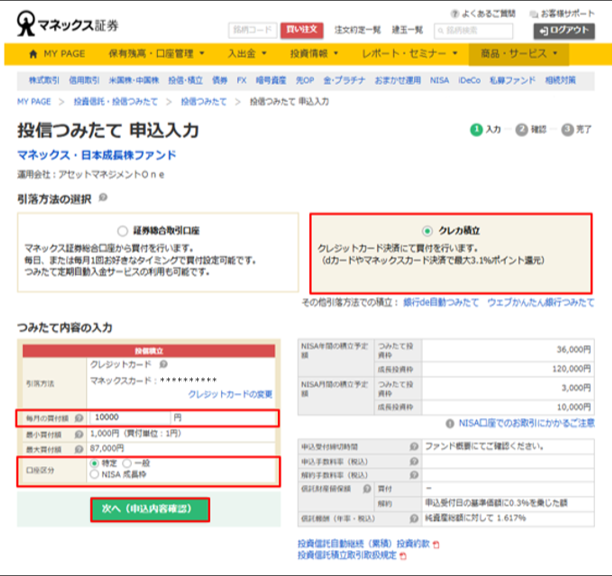Click help icon for 信託報酬

[414, 519]
